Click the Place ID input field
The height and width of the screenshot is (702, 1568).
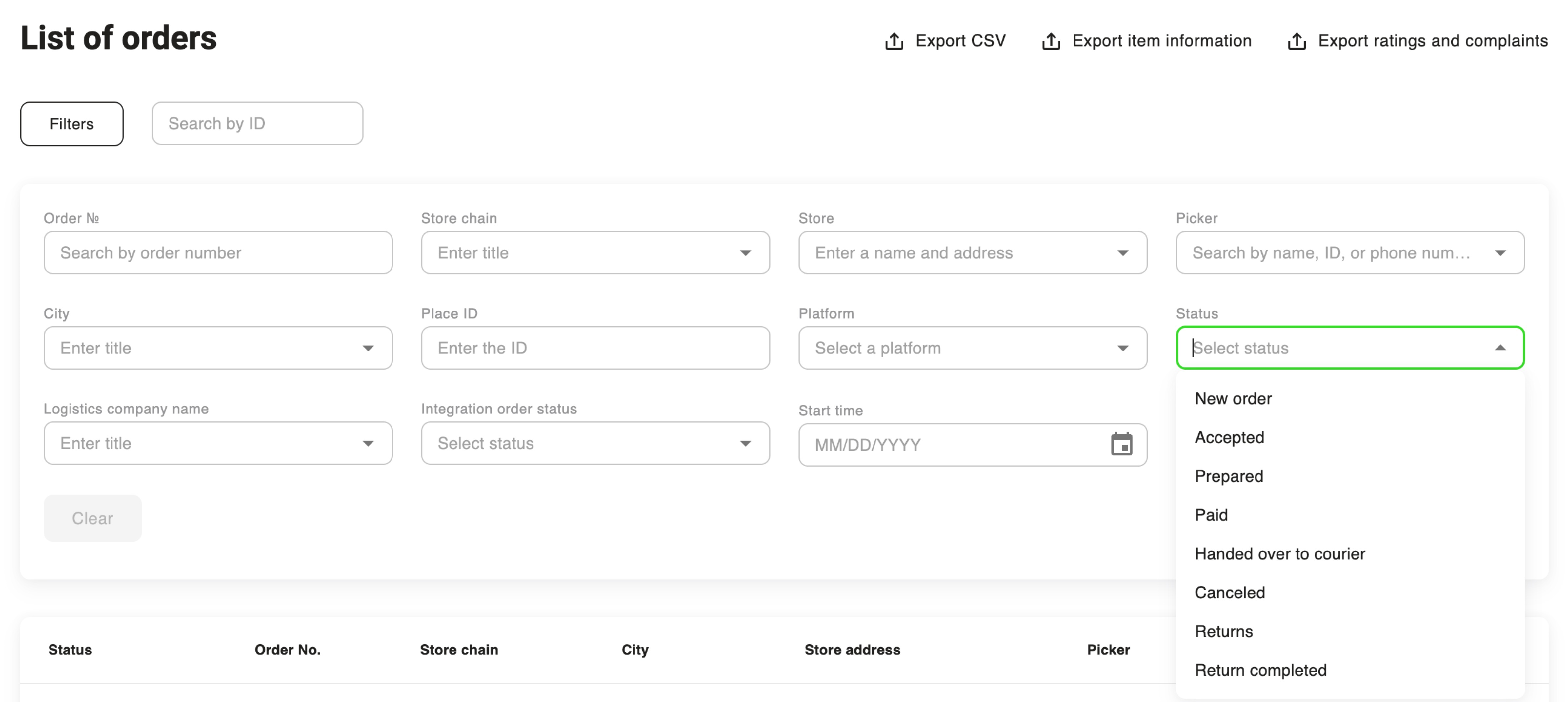[595, 348]
